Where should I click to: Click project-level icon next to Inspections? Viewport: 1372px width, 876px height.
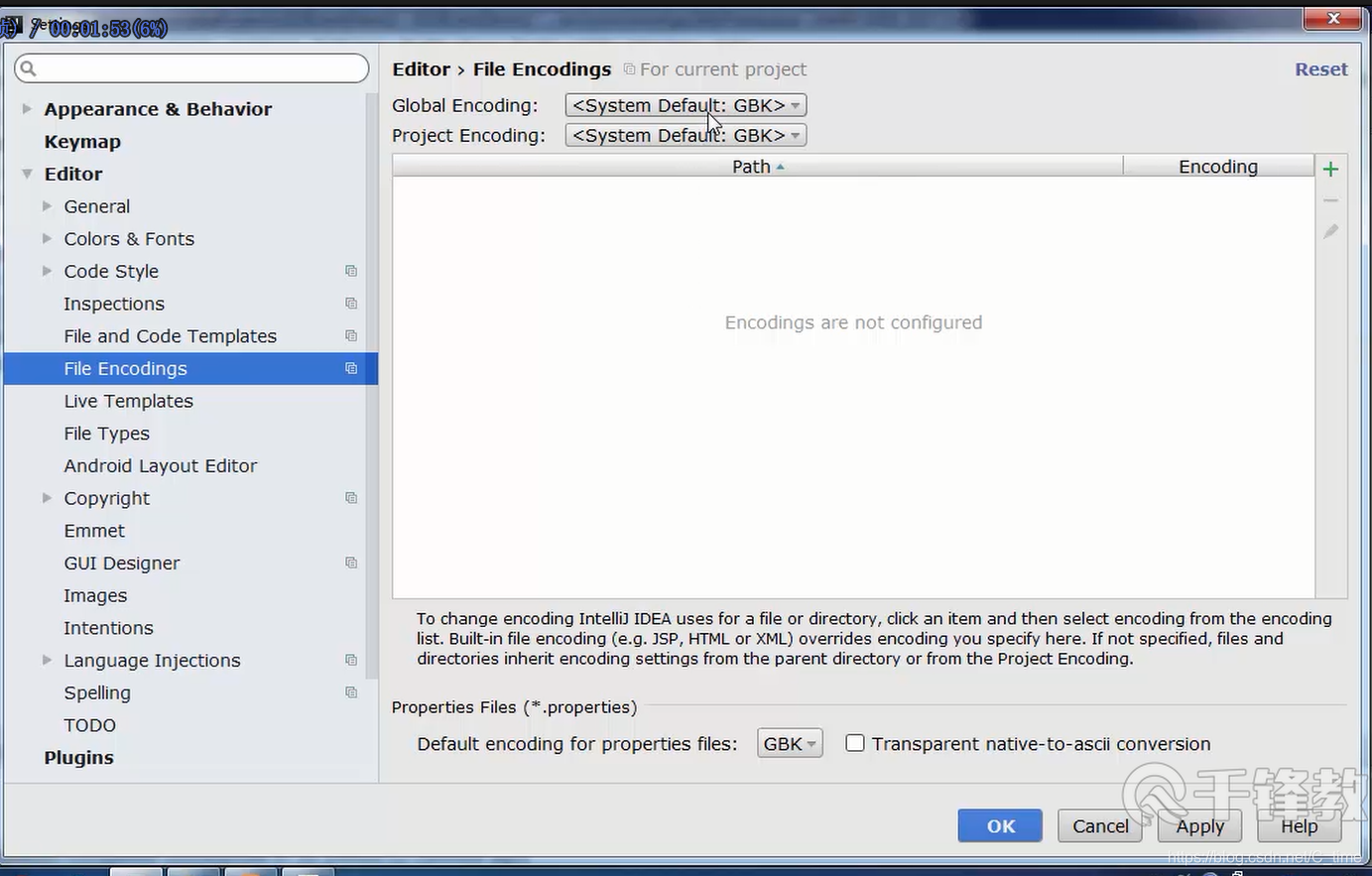(x=351, y=304)
